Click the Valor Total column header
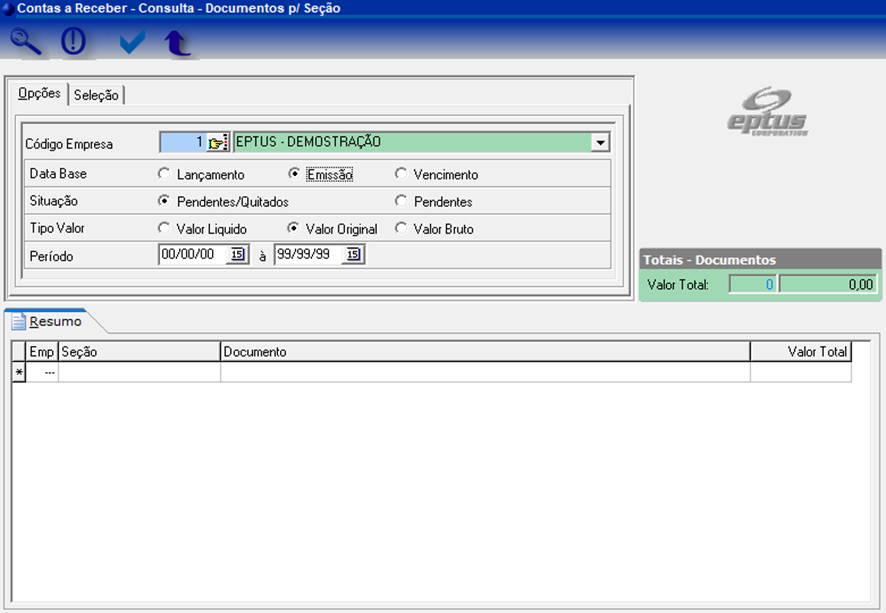The width and height of the screenshot is (886, 613). click(x=800, y=351)
